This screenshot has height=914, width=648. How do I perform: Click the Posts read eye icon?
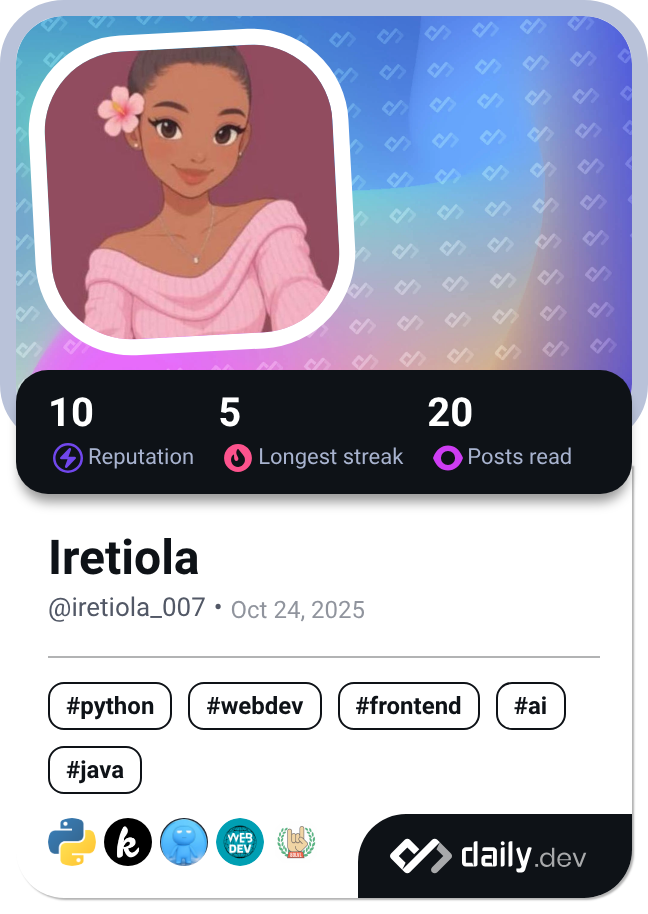(x=447, y=458)
